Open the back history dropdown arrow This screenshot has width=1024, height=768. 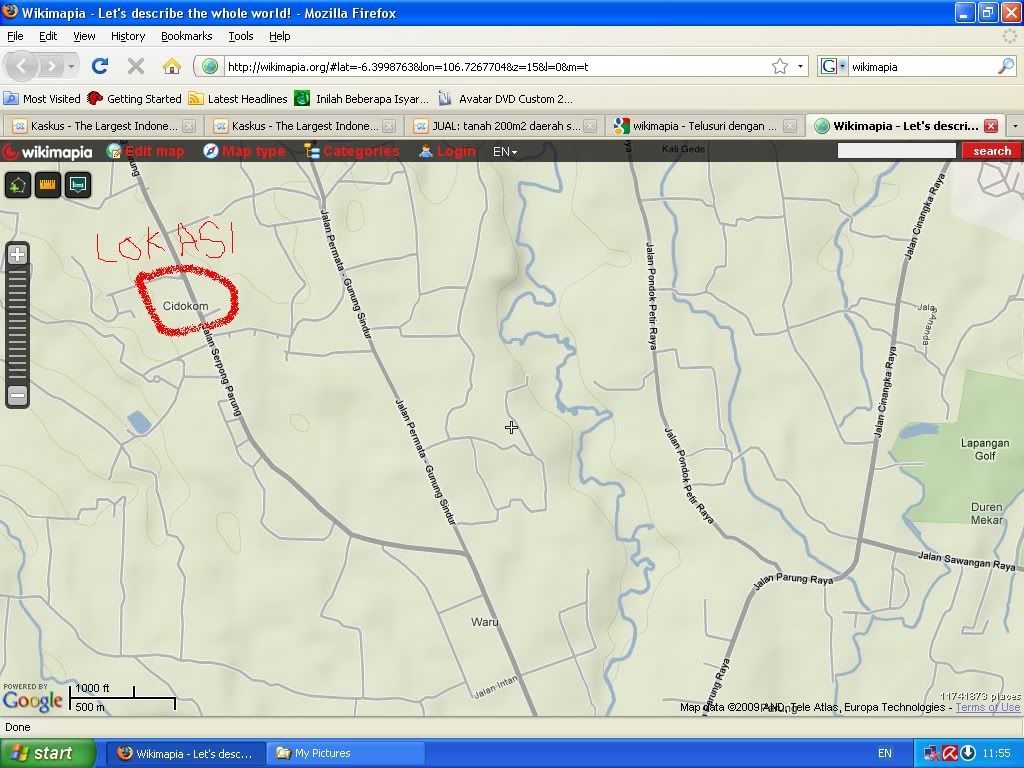tap(71, 66)
